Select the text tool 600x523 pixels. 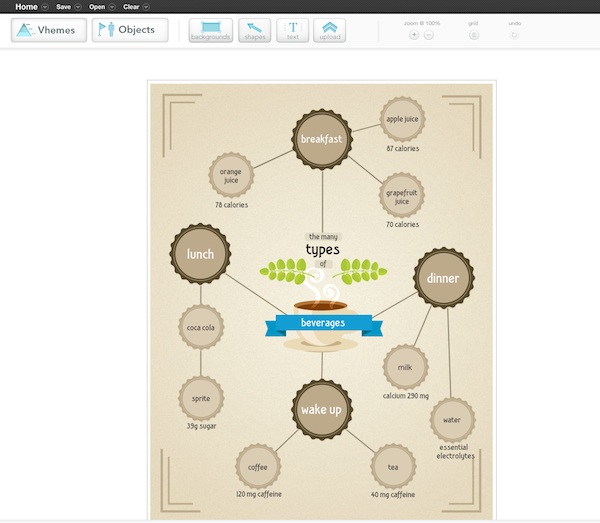292,30
